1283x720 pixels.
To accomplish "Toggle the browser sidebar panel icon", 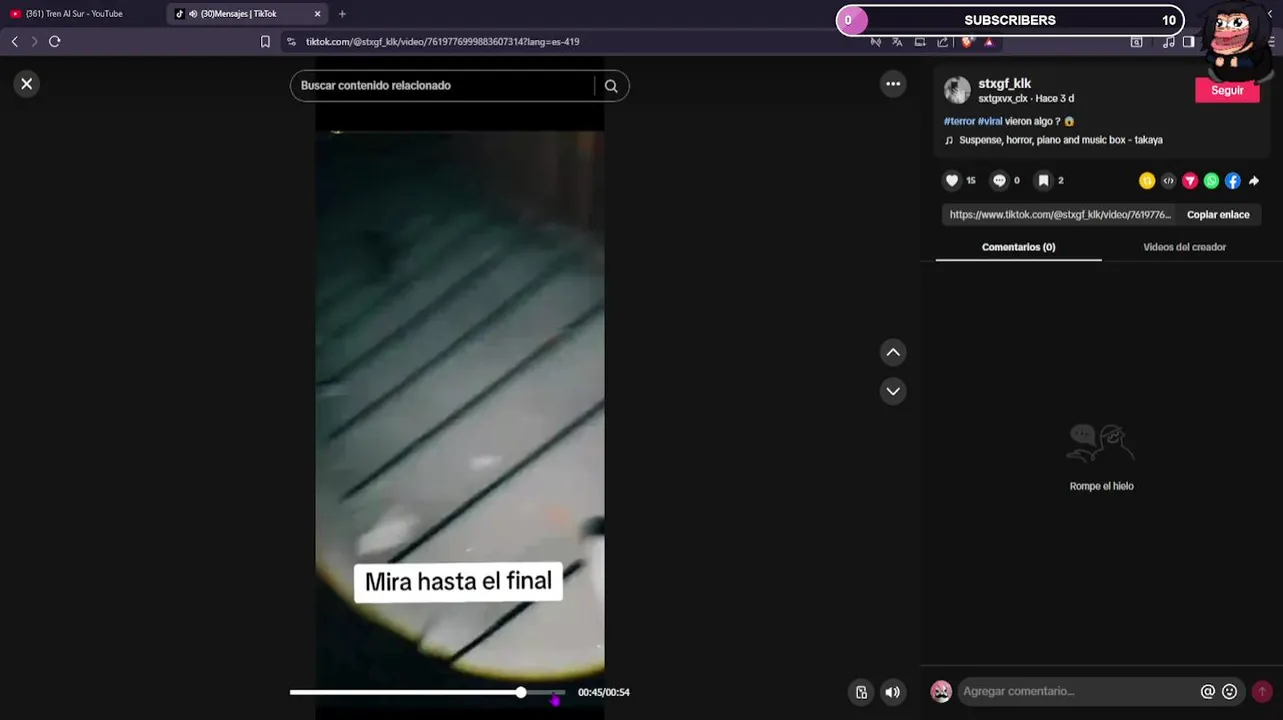I will coord(1189,42).
